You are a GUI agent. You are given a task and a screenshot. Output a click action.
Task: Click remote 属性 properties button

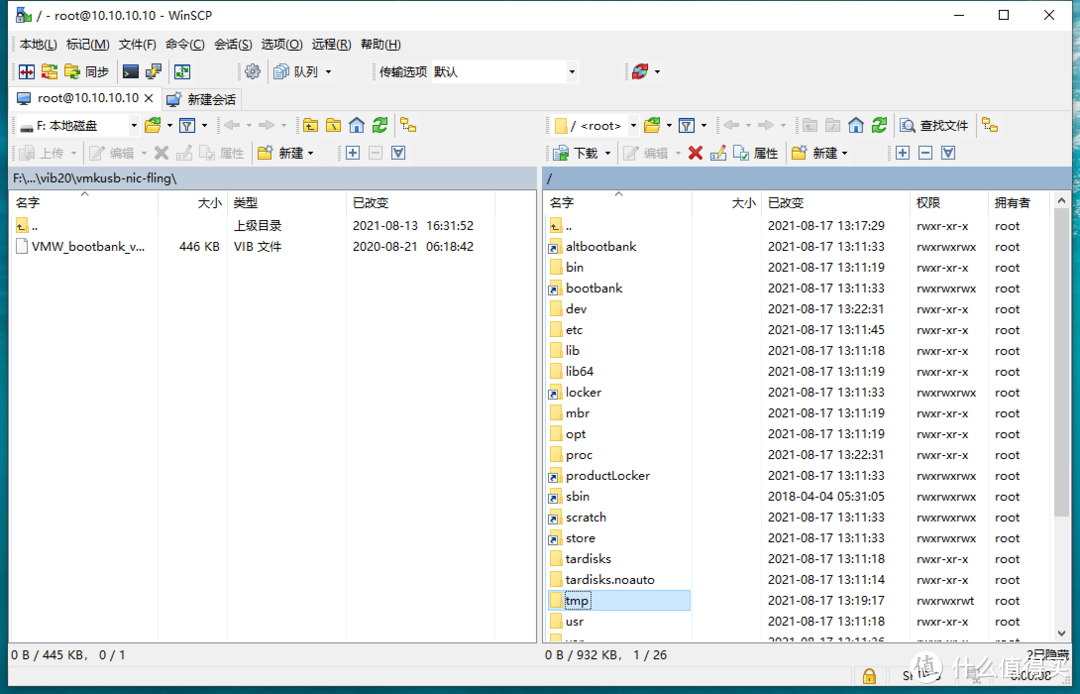(x=755, y=153)
